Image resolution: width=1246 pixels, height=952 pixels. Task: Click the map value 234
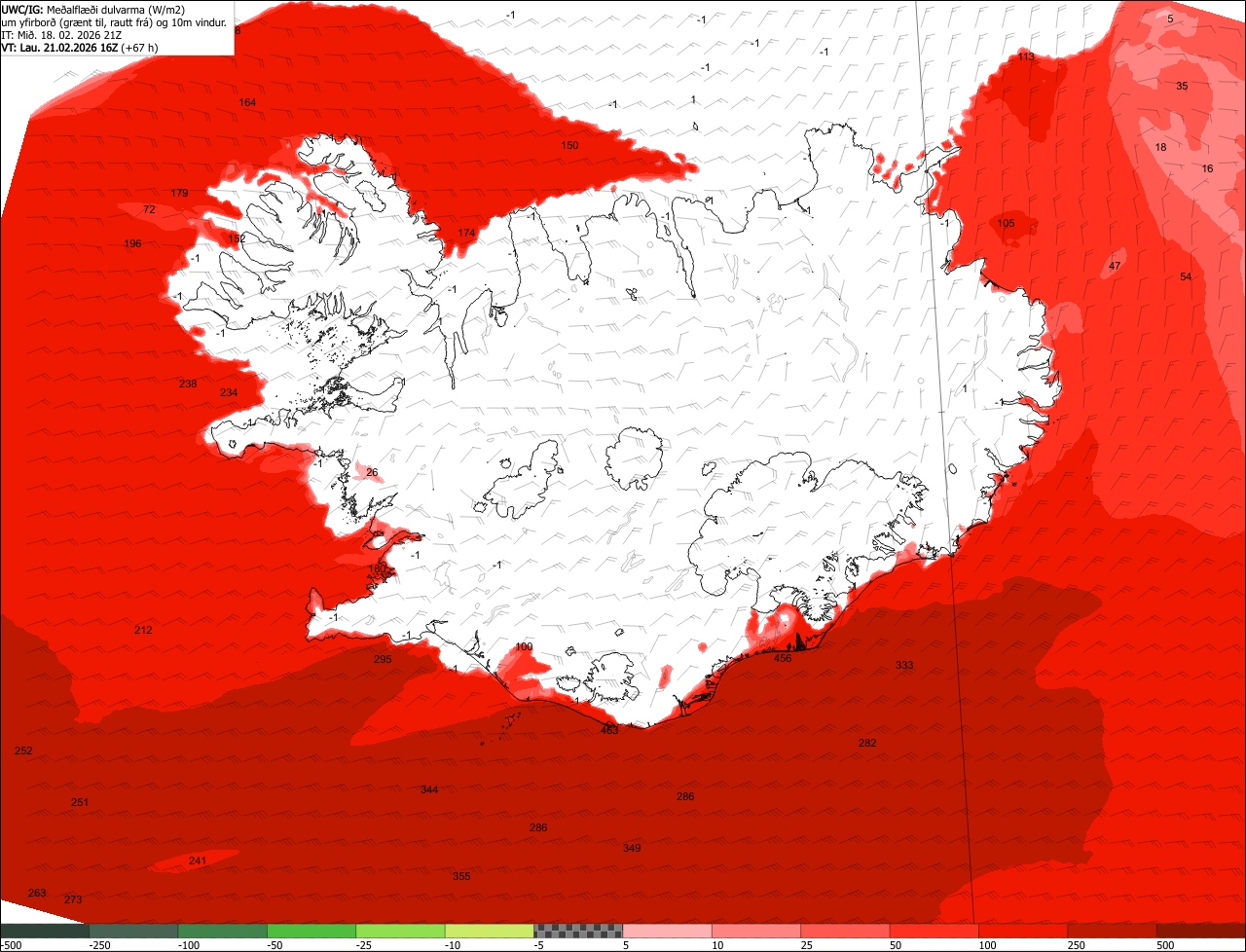click(x=229, y=392)
